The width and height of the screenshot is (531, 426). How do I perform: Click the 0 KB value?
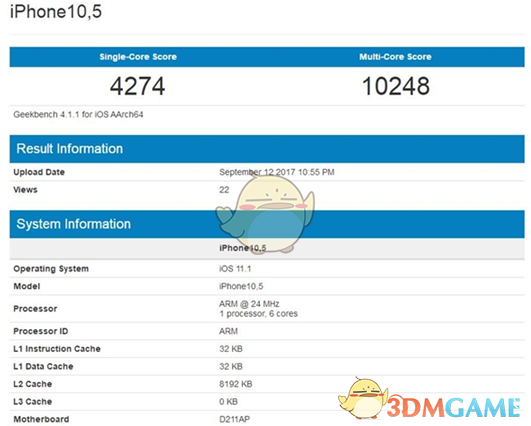tap(229, 402)
